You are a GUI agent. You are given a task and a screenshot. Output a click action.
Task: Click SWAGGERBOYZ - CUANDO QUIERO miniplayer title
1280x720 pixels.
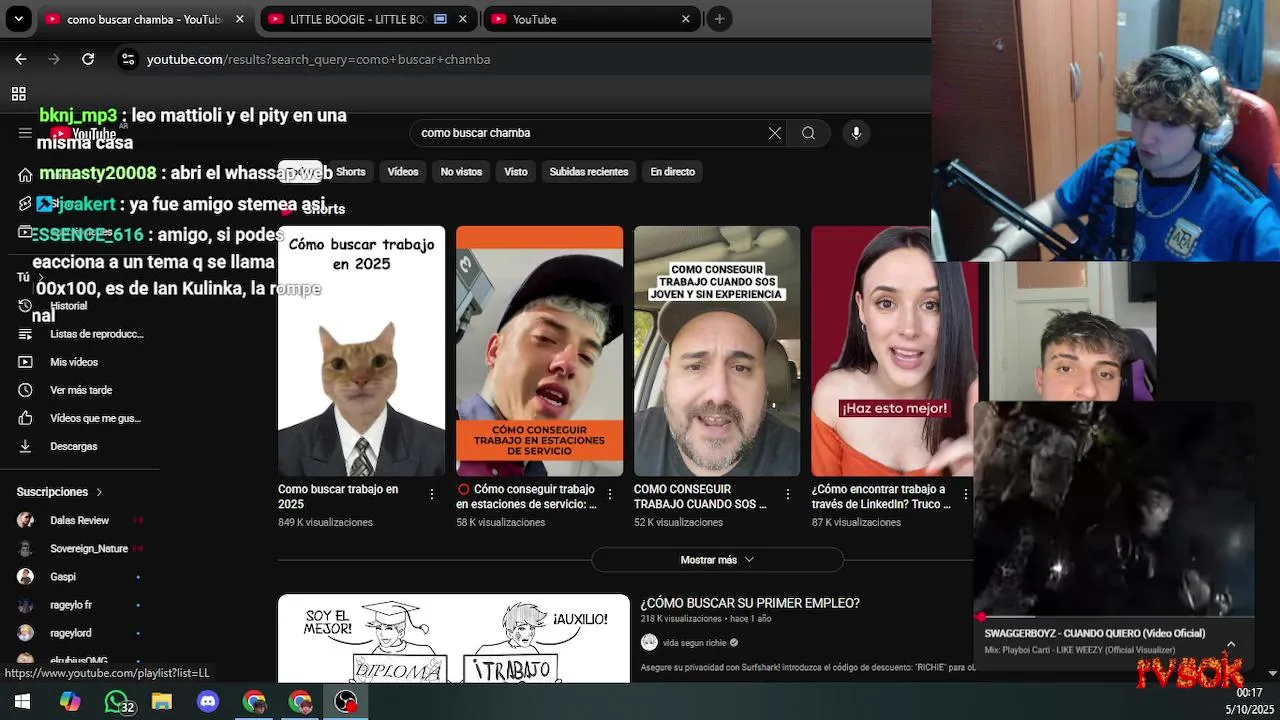[x=1094, y=633]
